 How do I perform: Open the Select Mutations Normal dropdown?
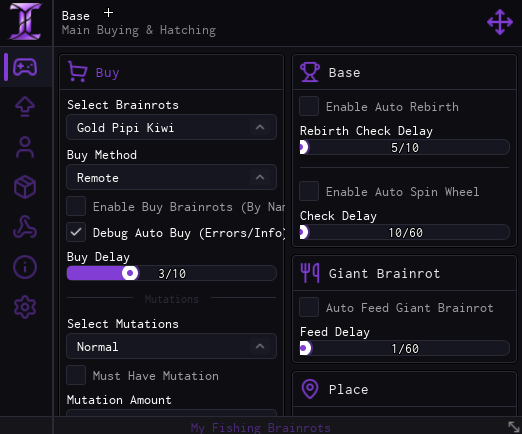pos(171,346)
